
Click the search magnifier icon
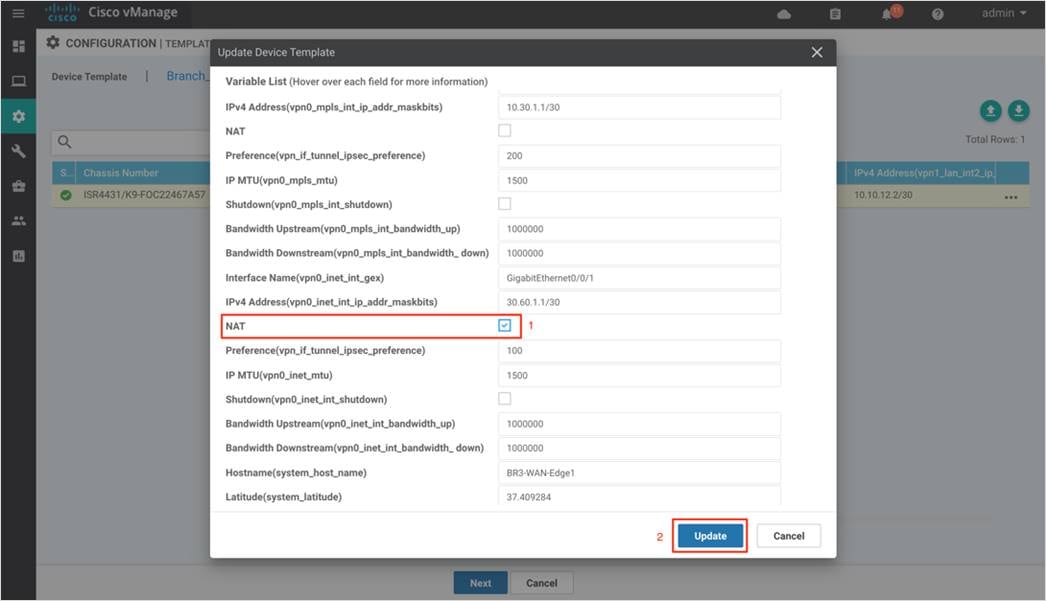[65, 141]
